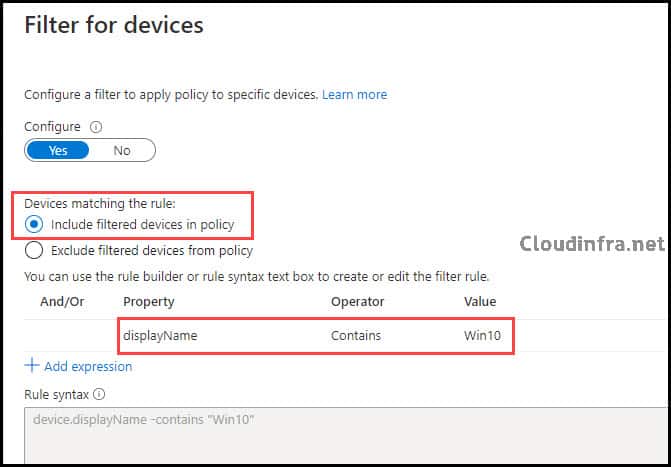Click inside the Rule syntax text box
This screenshot has height=467, width=671.
coord(347,434)
